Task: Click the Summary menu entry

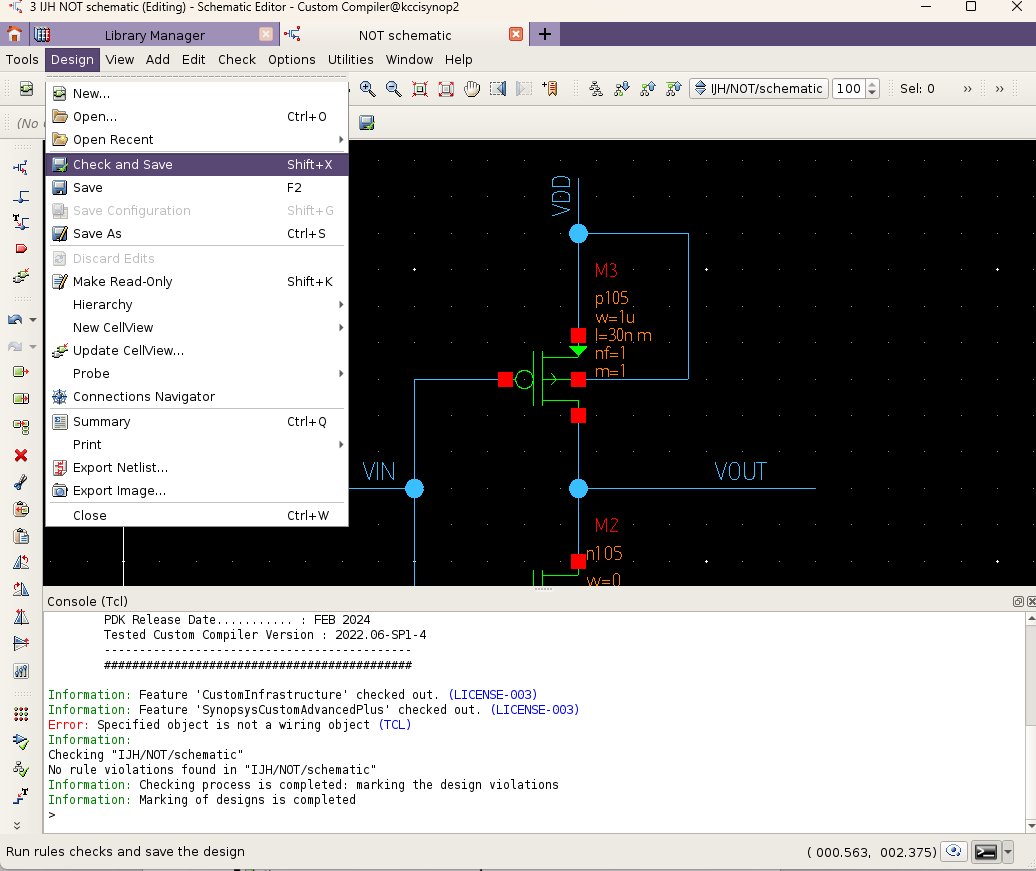Action: click(197, 422)
